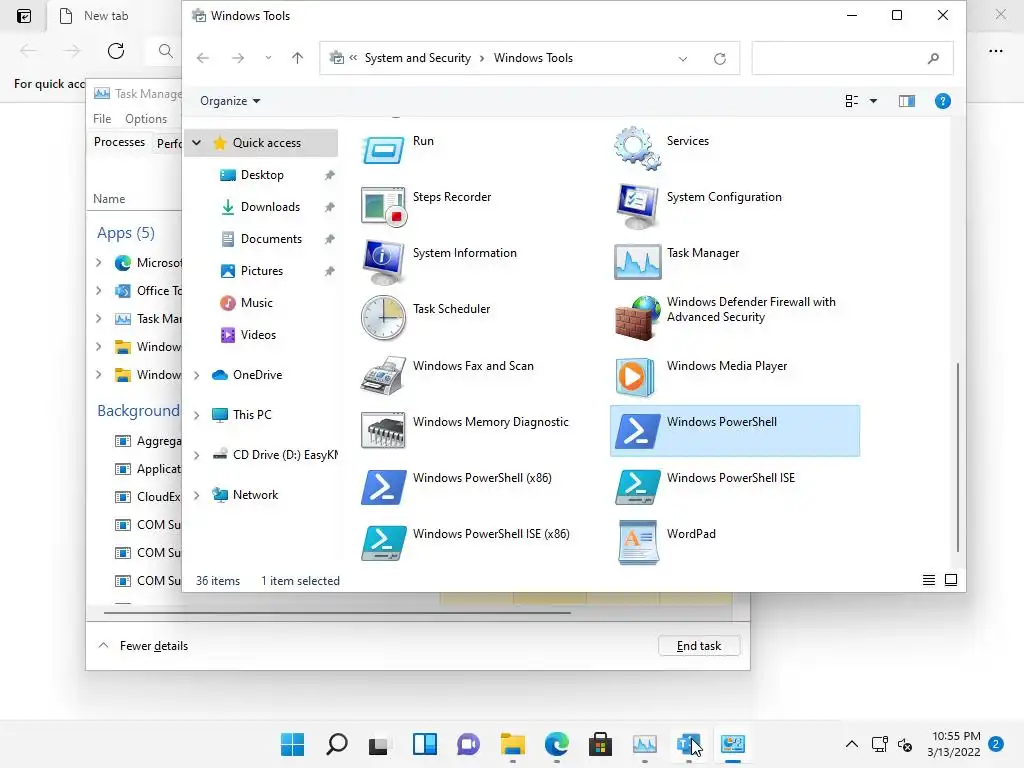Toggle the preview pane icon
The height and width of the screenshot is (768, 1024).
point(906,101)
